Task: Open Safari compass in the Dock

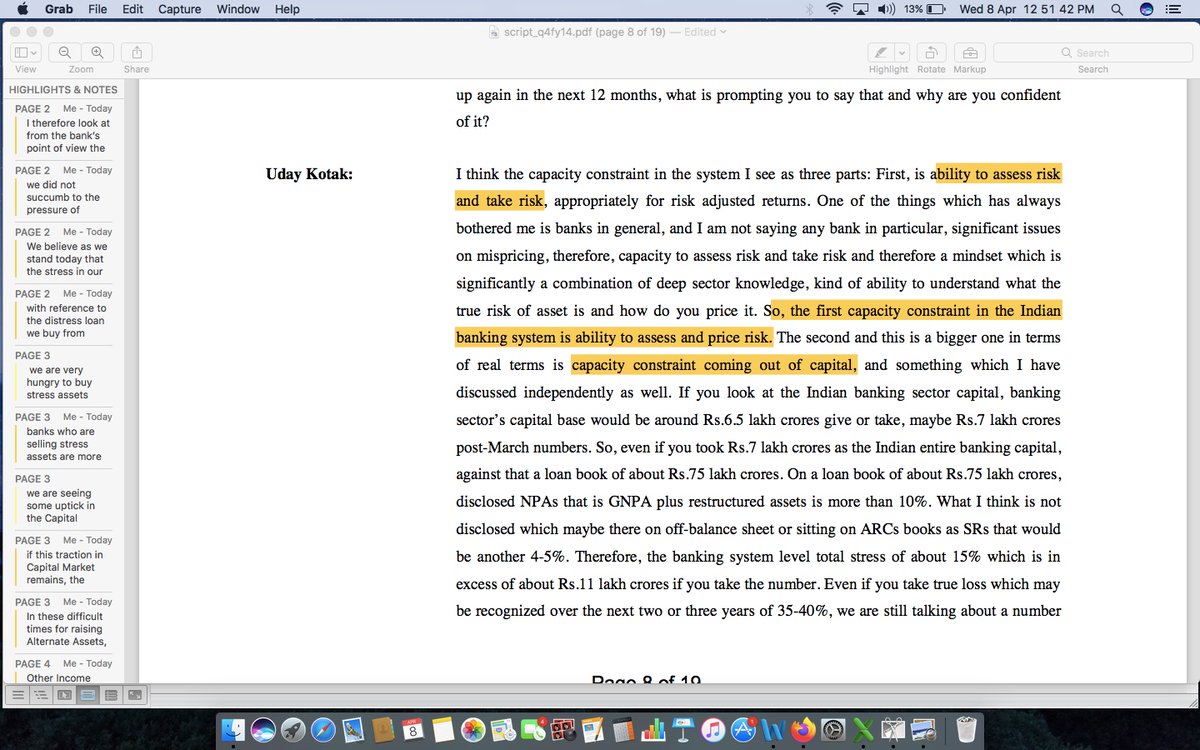Action: tap(323, 729)
